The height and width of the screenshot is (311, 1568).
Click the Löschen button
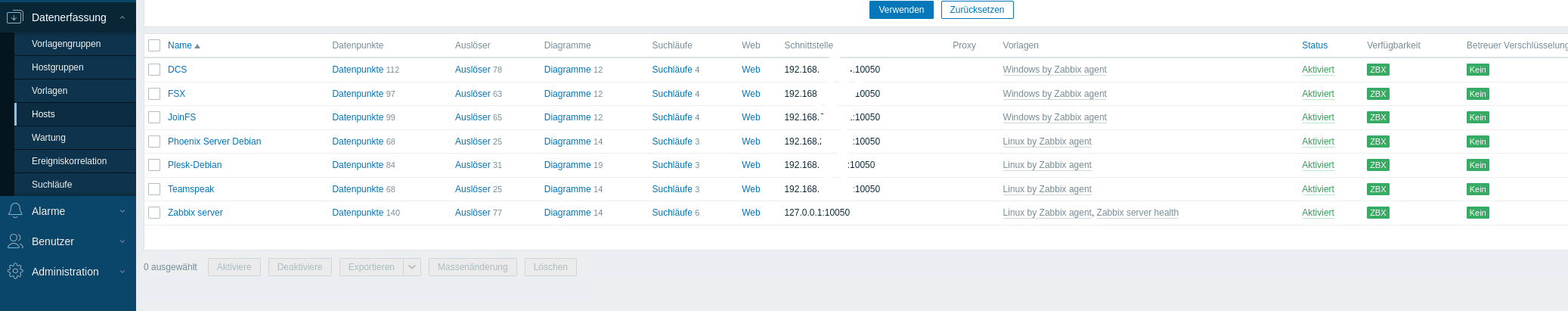coord(550,267)
